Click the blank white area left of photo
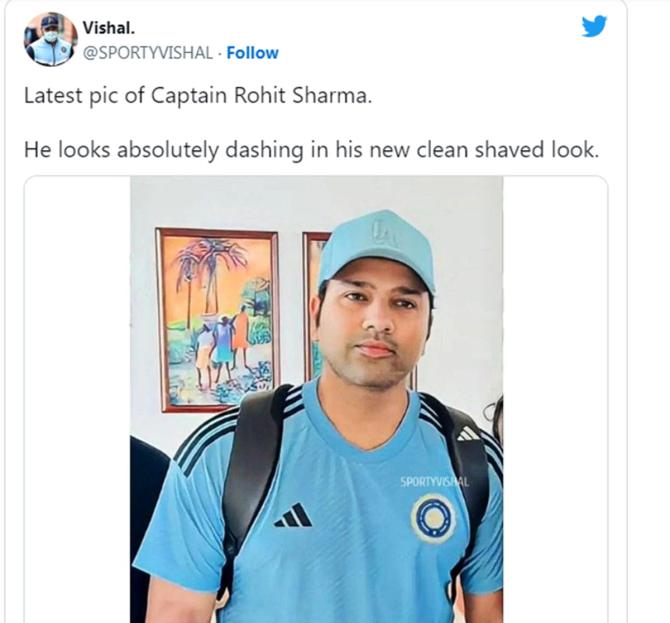 77,399
